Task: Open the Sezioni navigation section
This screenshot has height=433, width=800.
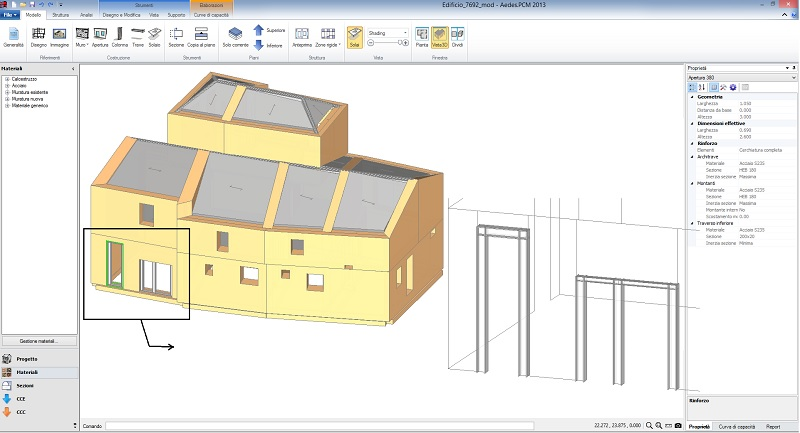Action: coord(25,385)
